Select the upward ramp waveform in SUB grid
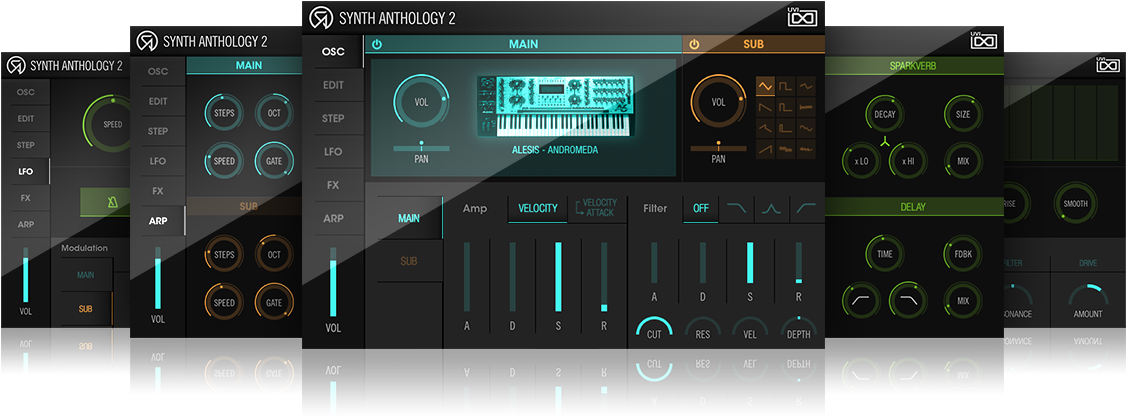This screenshot has height=417, width=1126. click(765, 149)
